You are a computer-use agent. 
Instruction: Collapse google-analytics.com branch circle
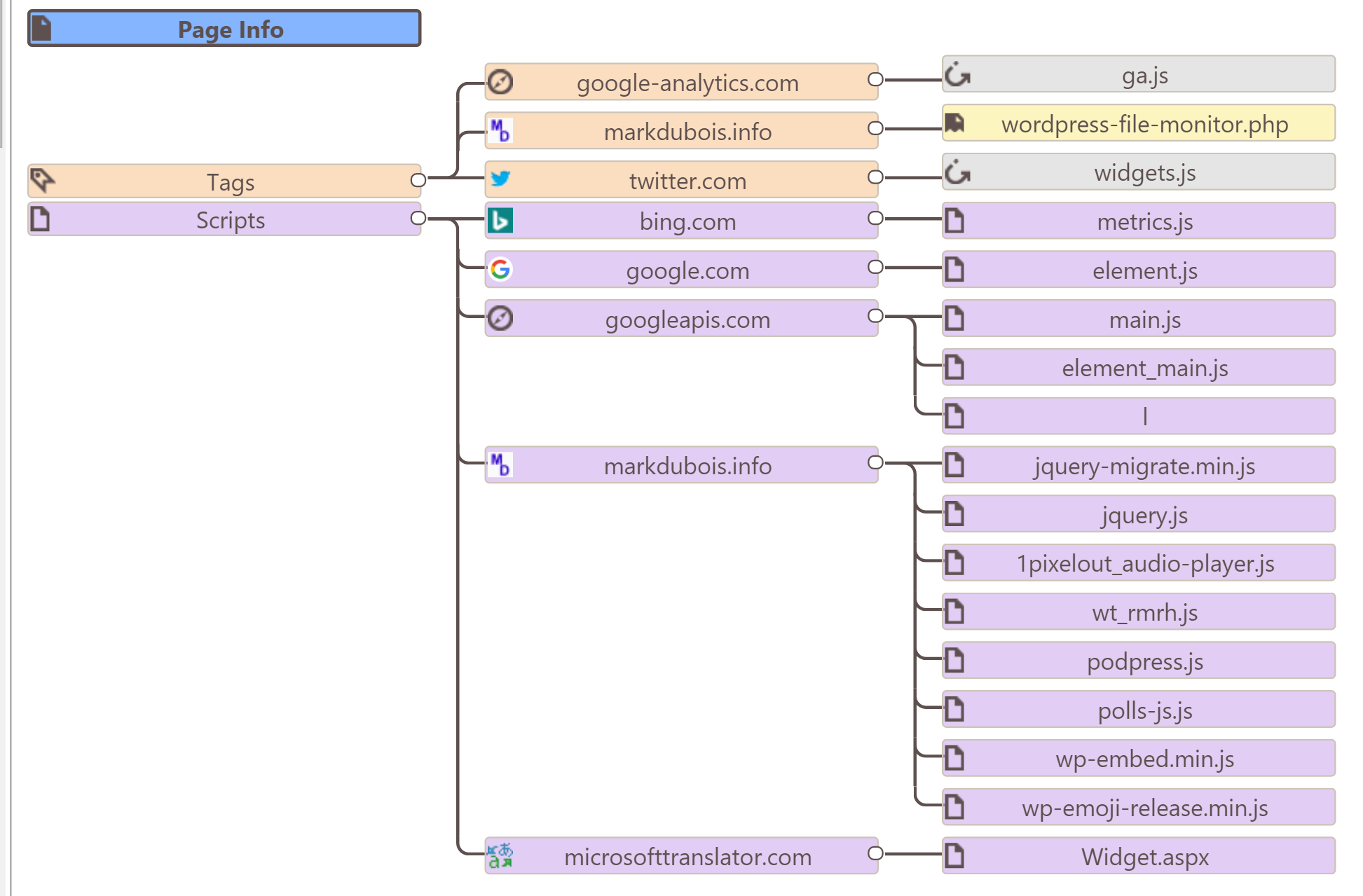click(875, 79)
